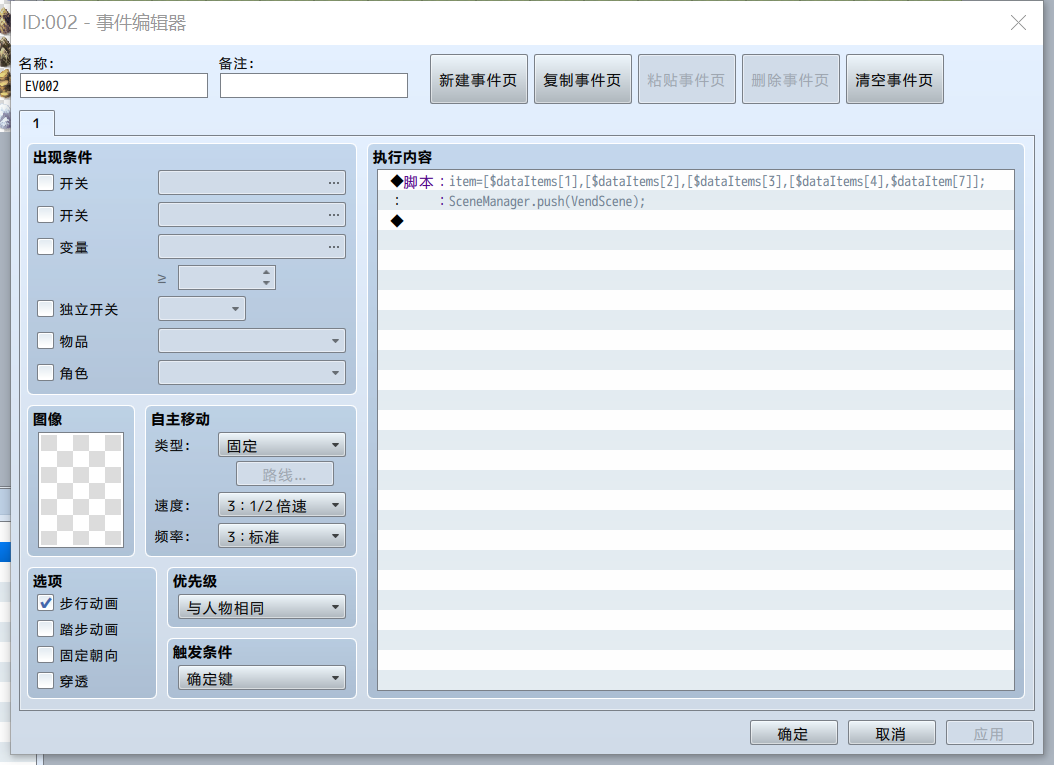1054x765 pixels.
Task: Open the 类型 dropdown showing 固定
Action: coord(282,445)
